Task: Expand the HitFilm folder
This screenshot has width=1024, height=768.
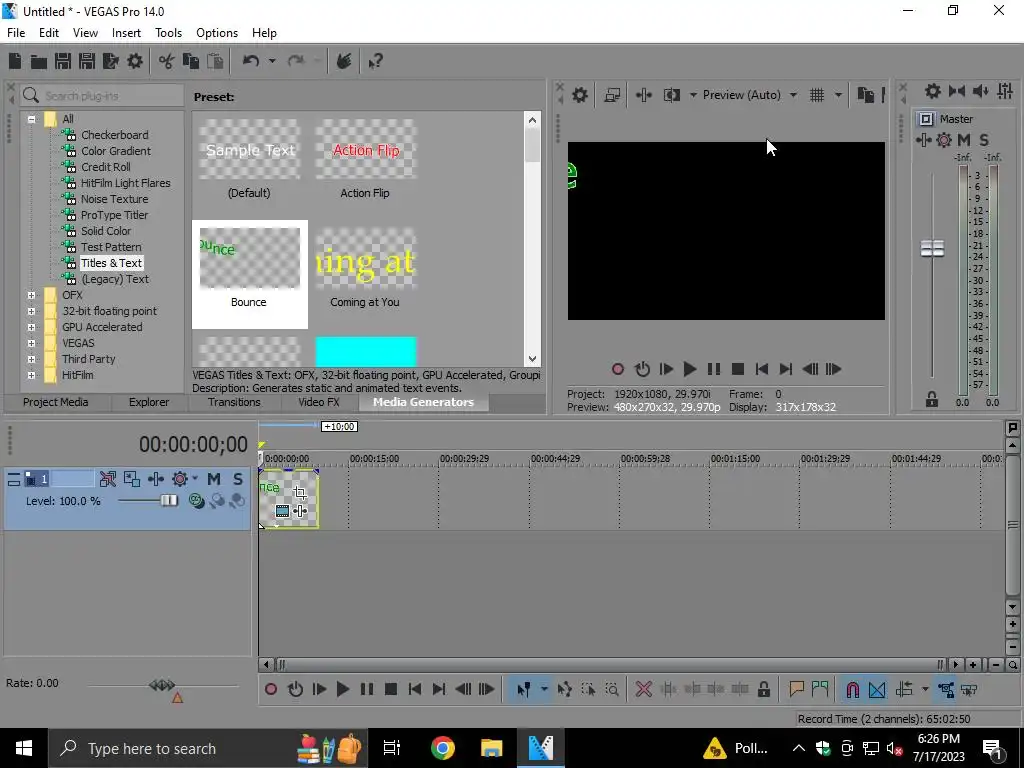Action: click(31, 376)
